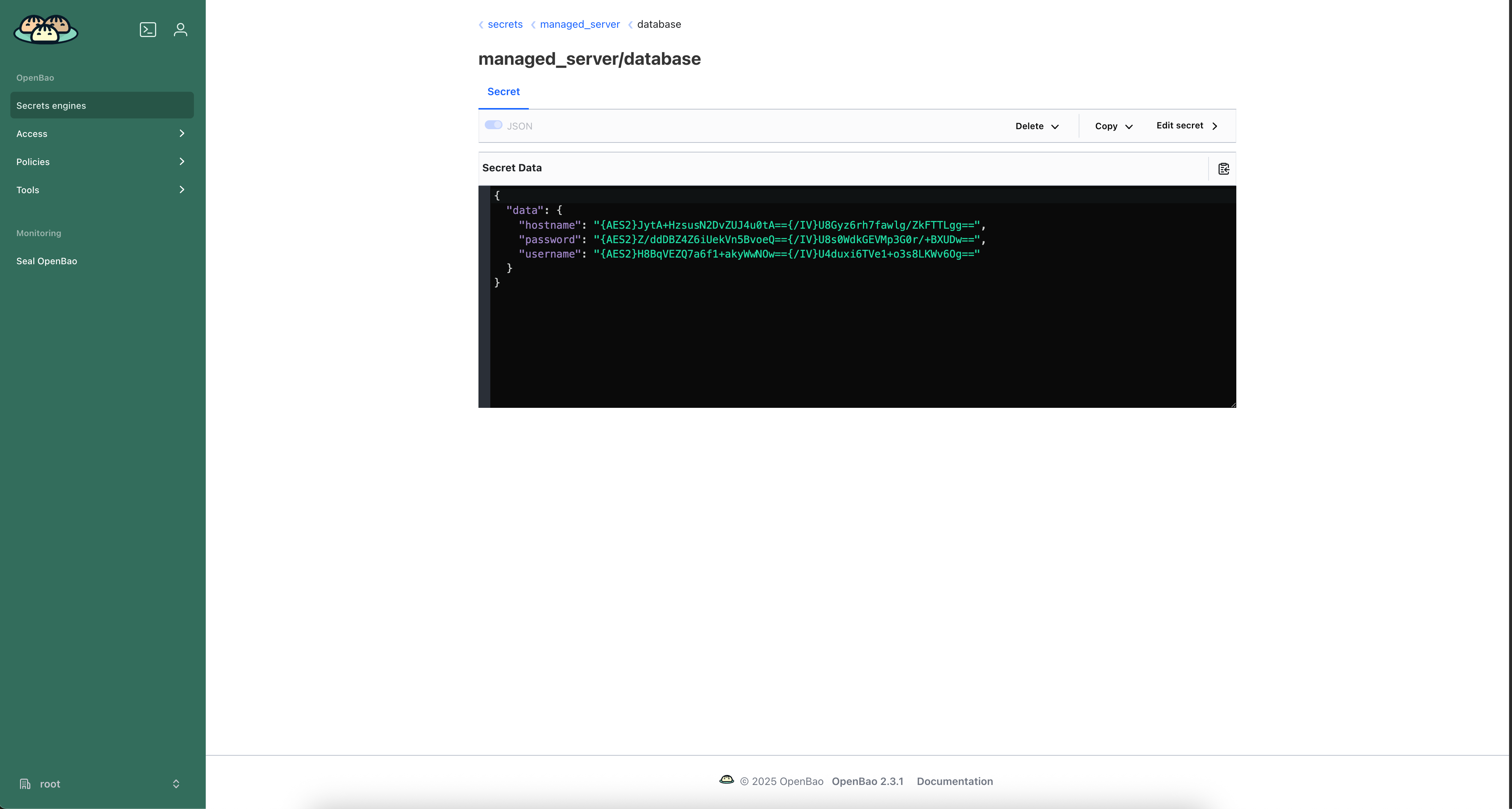Select the Secret tab

pos(503,91)
